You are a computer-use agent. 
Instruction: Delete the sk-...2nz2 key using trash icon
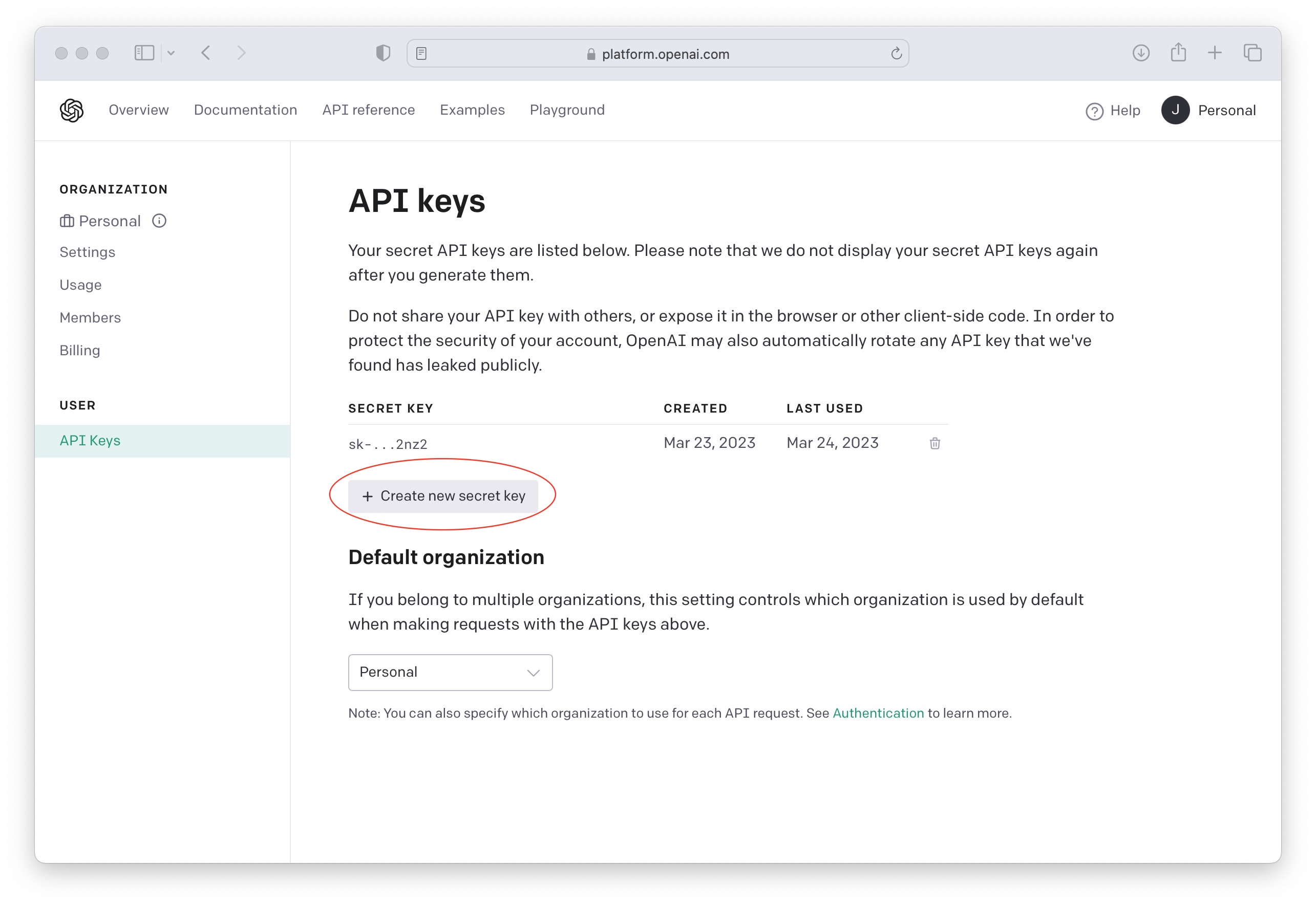point(934,443)
